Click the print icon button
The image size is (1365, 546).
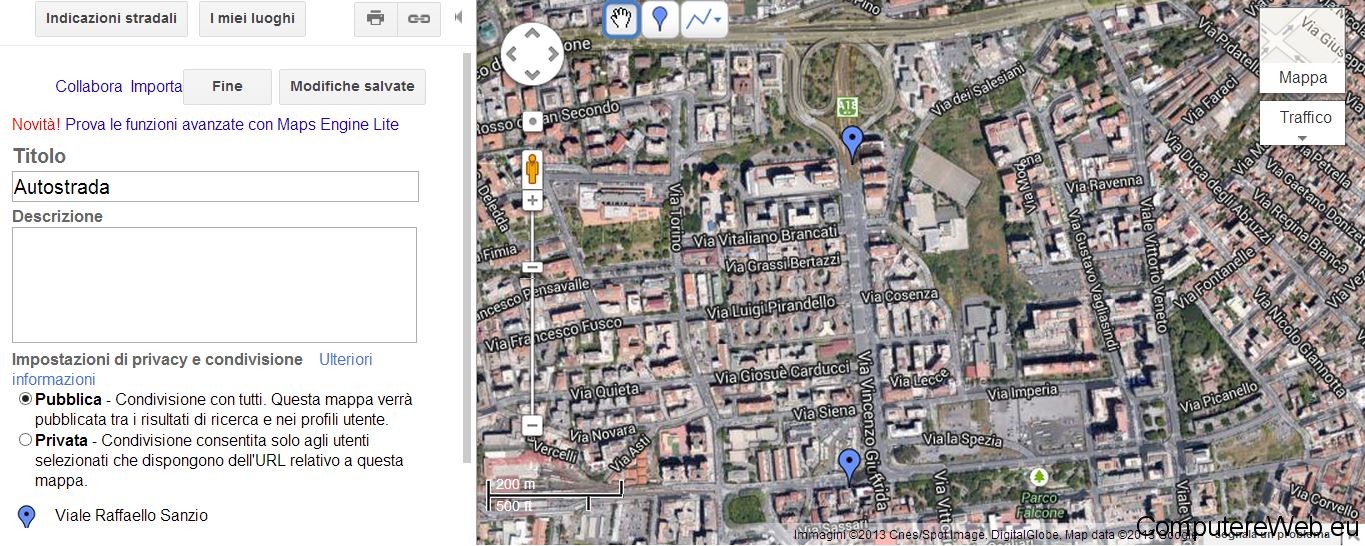pos(376,18)
